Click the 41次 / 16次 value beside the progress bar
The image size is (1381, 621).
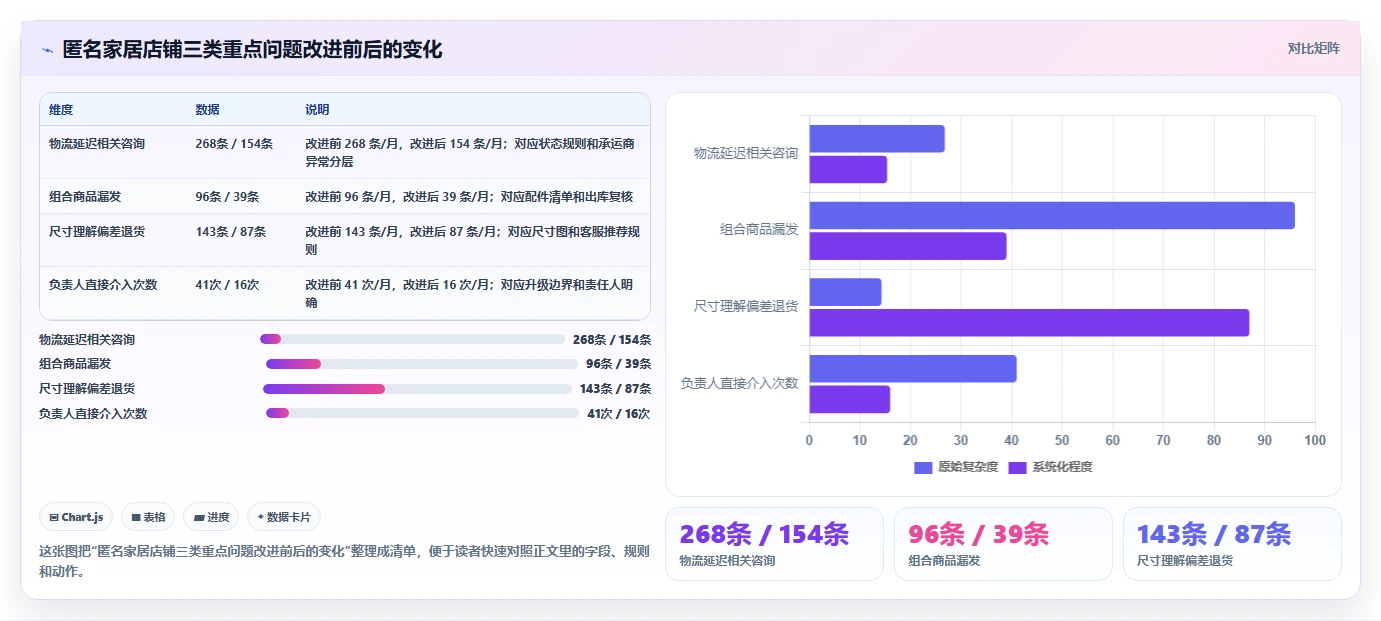pos(619,414)
